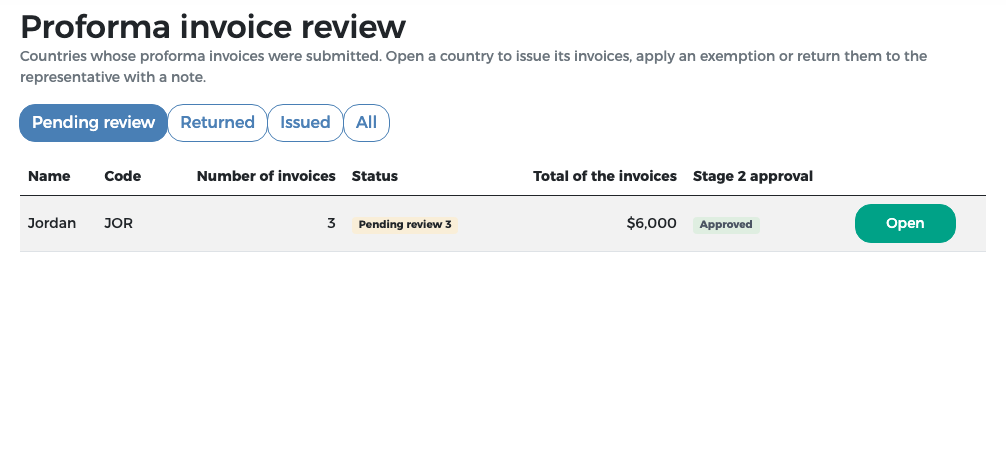Screen dimensions: 1006x452
Task: Click the Approved stage 2 badge
Action: click(726, 224)
